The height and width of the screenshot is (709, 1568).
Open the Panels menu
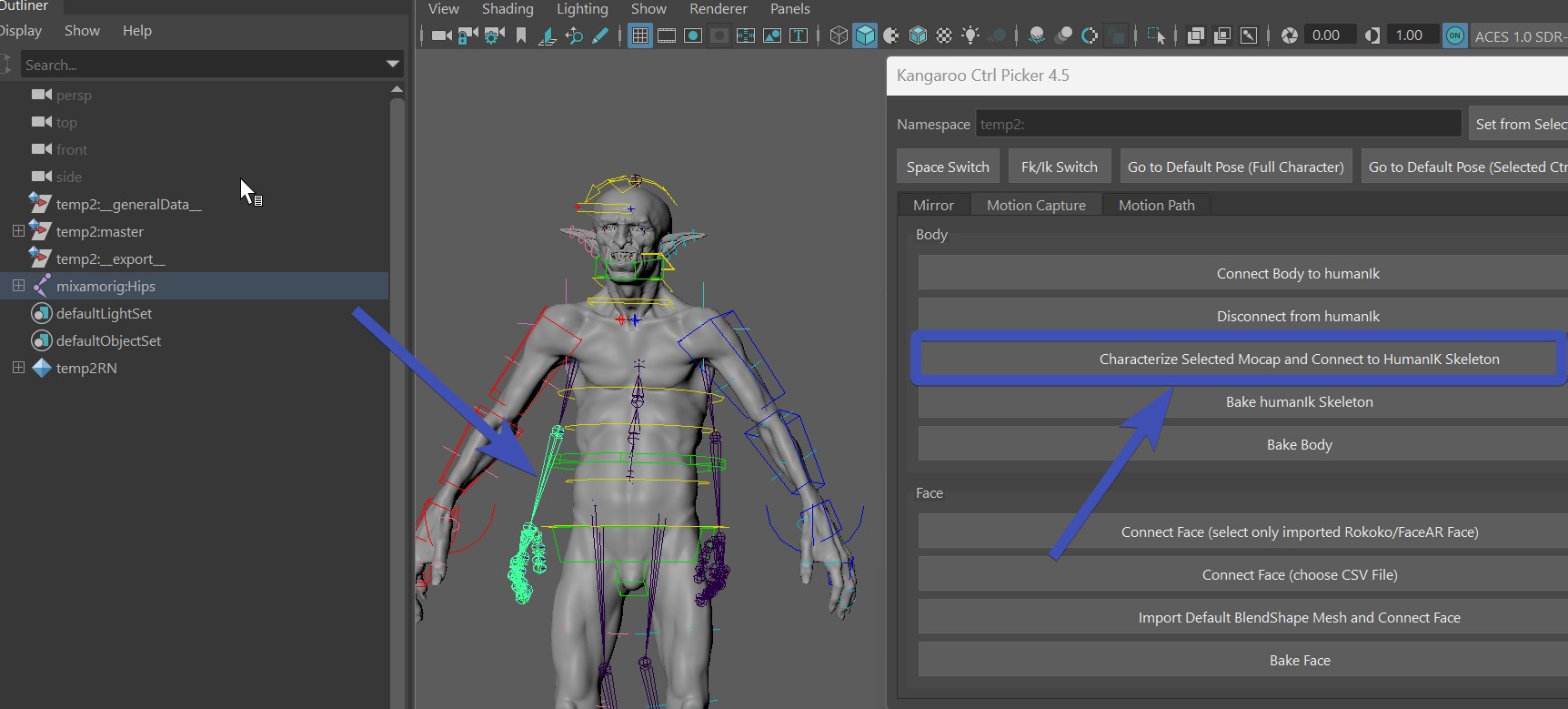[x=789, y=9]
